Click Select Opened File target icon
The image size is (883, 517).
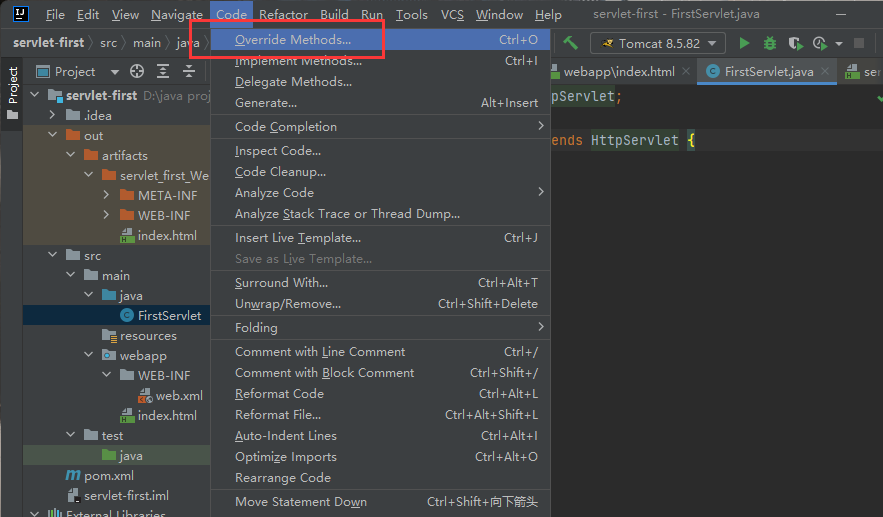(137, 72)
